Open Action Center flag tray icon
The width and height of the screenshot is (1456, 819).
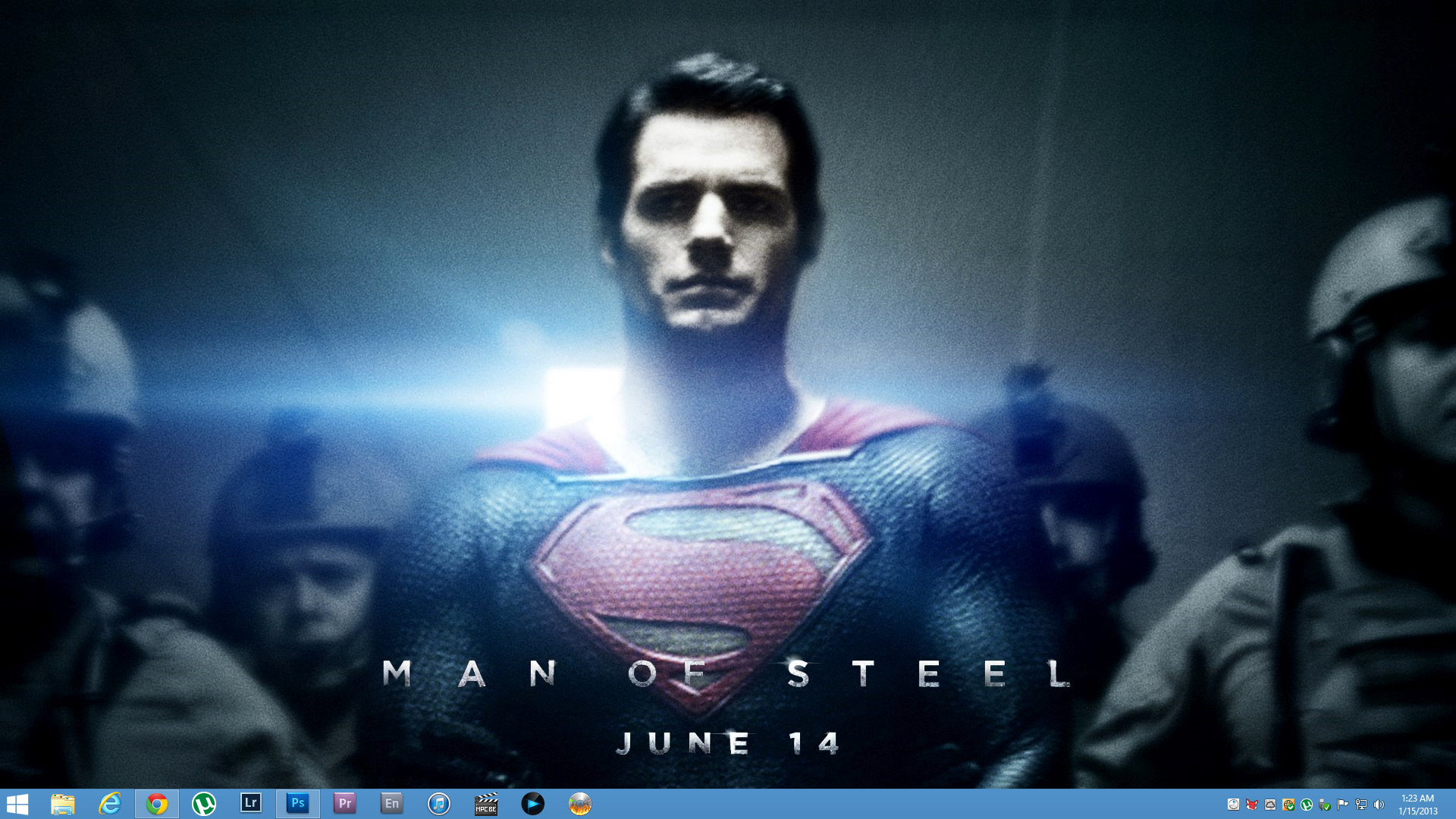1343,805
